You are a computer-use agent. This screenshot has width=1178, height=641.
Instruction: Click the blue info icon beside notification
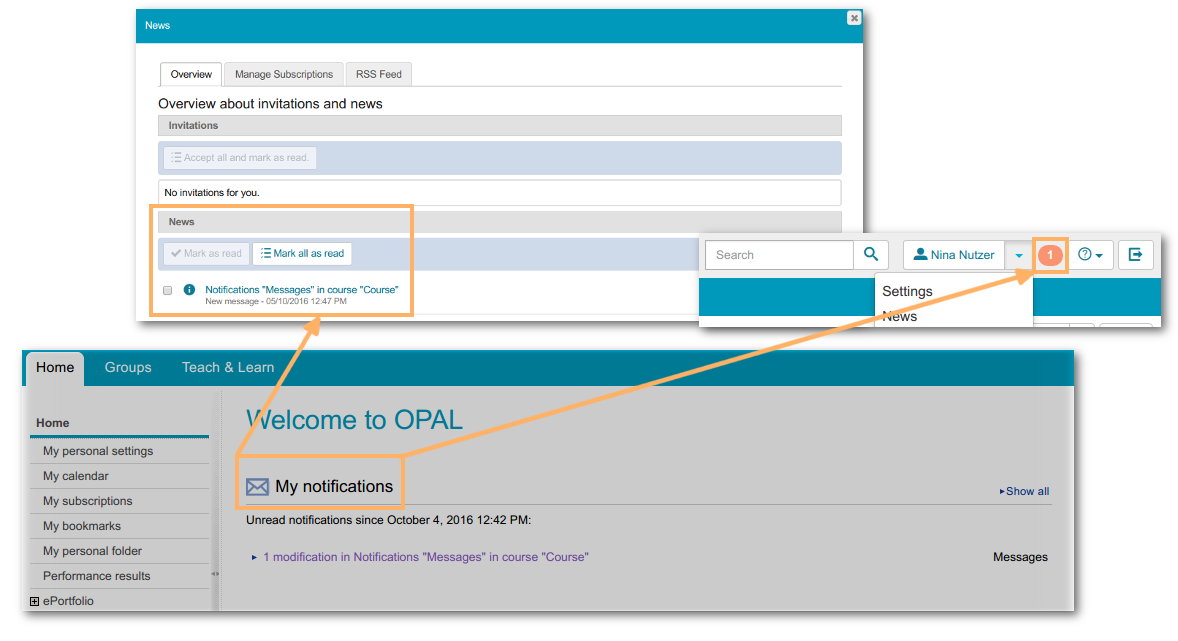(x=190, y=290)
